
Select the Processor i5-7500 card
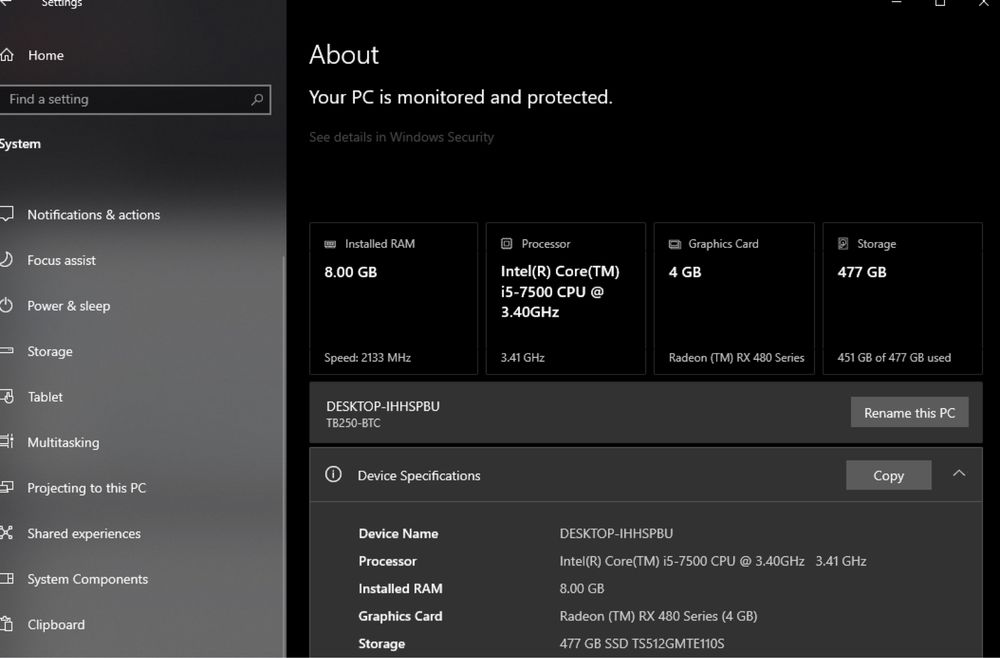pos(566,298)
